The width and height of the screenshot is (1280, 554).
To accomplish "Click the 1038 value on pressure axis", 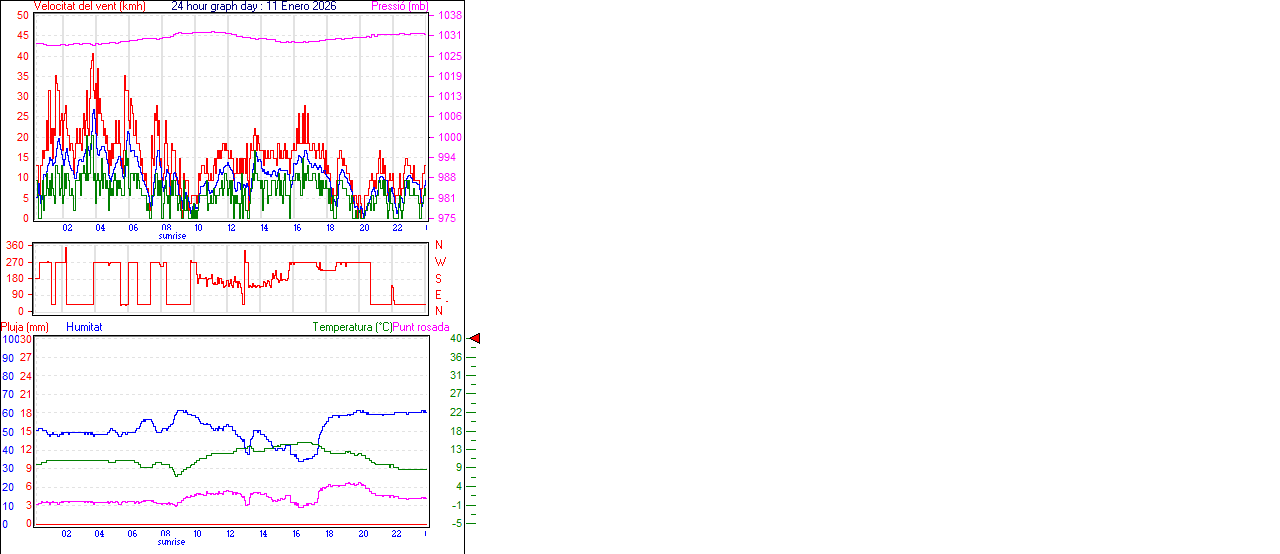I will click(x=449, y=16).
